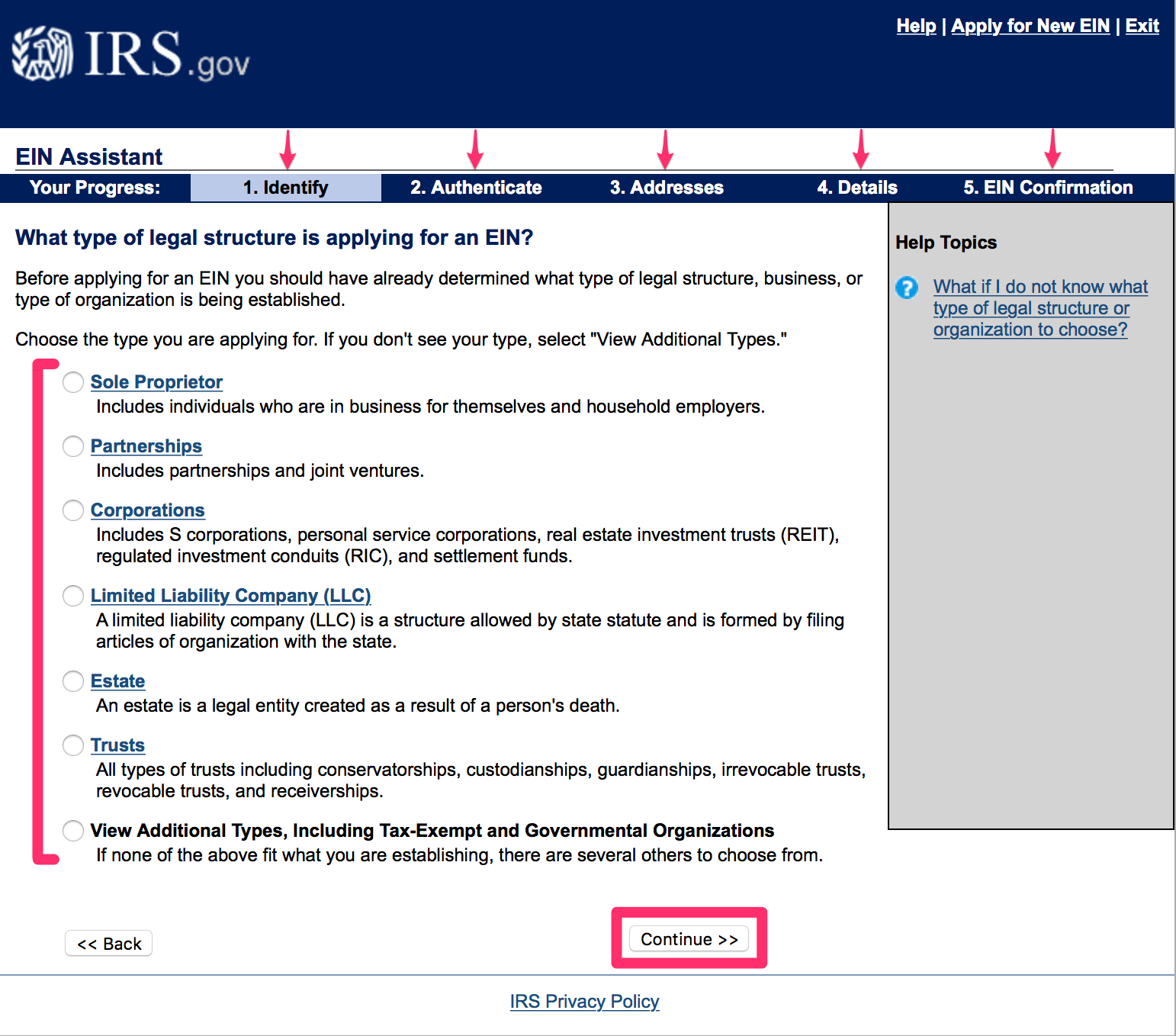Click the IRS.gov logo
The height and width of the screenshot is (1036, 1176).
coord(130,54)
